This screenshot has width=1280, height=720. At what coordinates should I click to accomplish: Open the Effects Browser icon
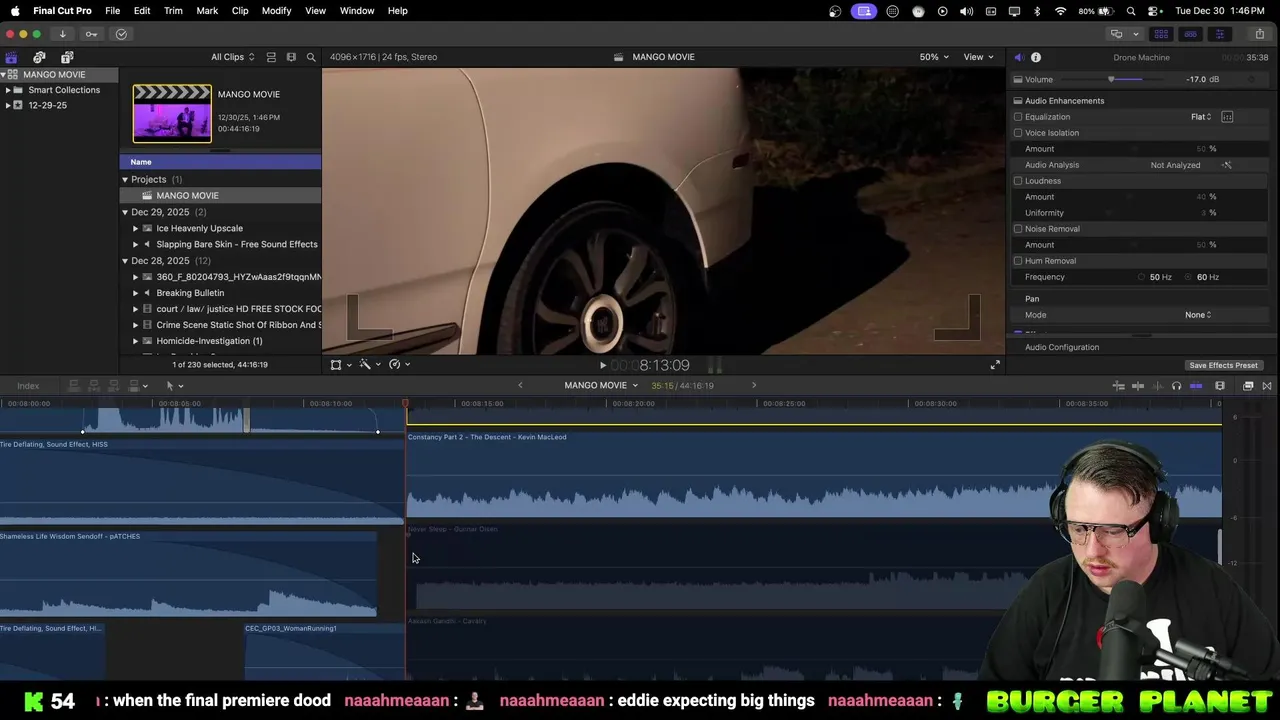coord(1248,386)
